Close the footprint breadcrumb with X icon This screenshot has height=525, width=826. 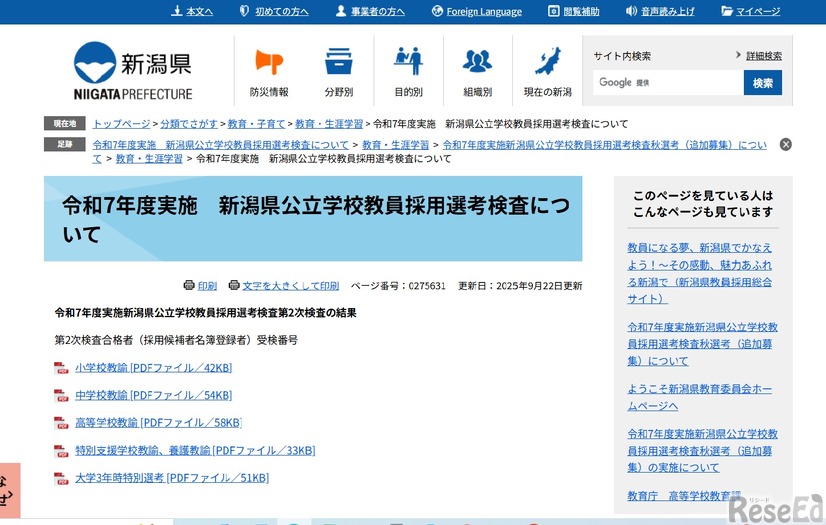785,144
